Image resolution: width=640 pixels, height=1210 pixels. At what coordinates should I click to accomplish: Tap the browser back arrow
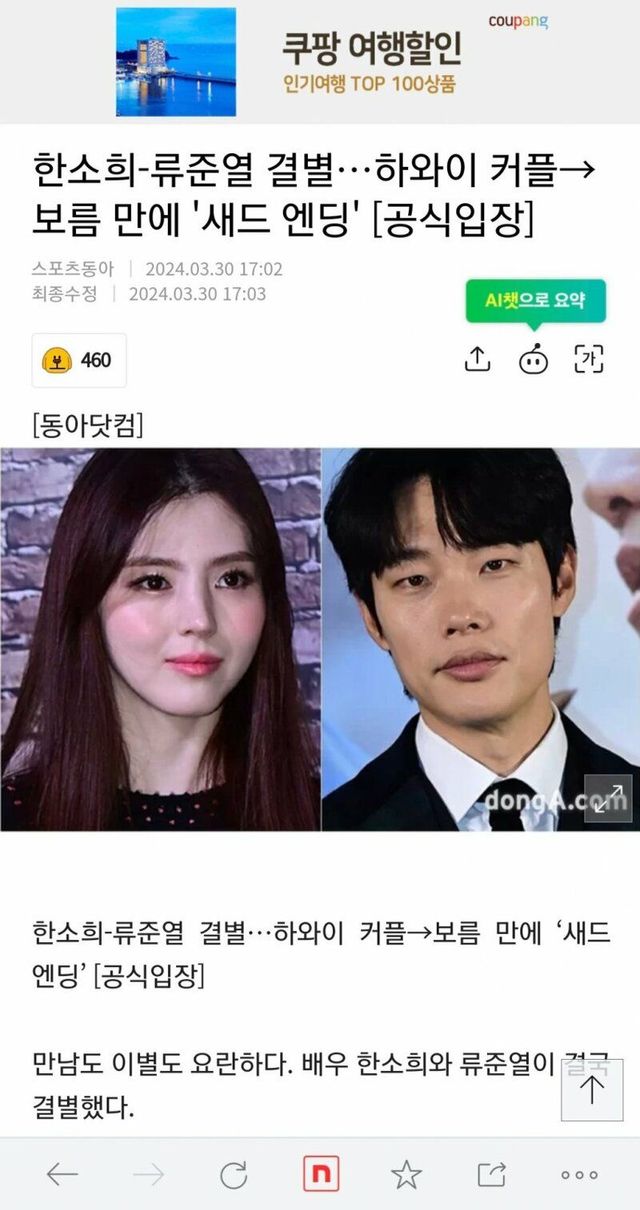(62, 1175)
